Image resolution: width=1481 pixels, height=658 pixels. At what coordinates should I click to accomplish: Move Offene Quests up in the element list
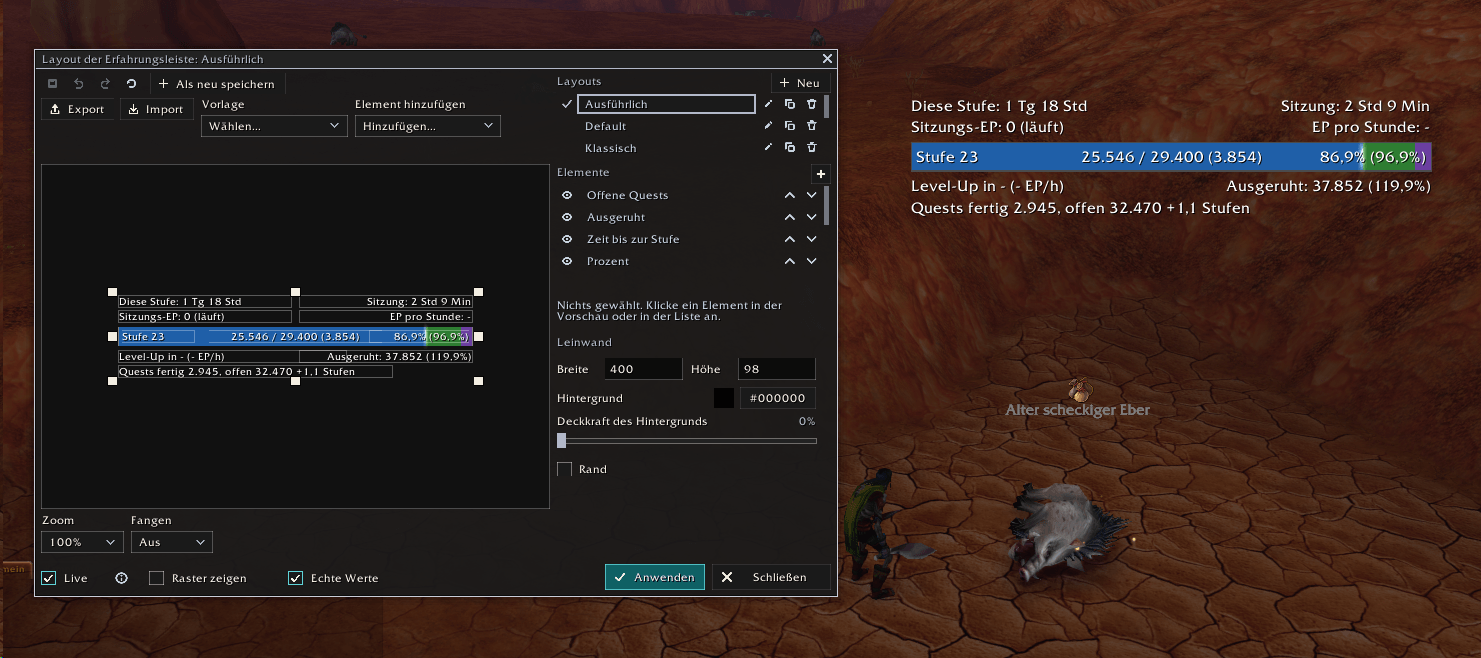(x=789, y=195)
